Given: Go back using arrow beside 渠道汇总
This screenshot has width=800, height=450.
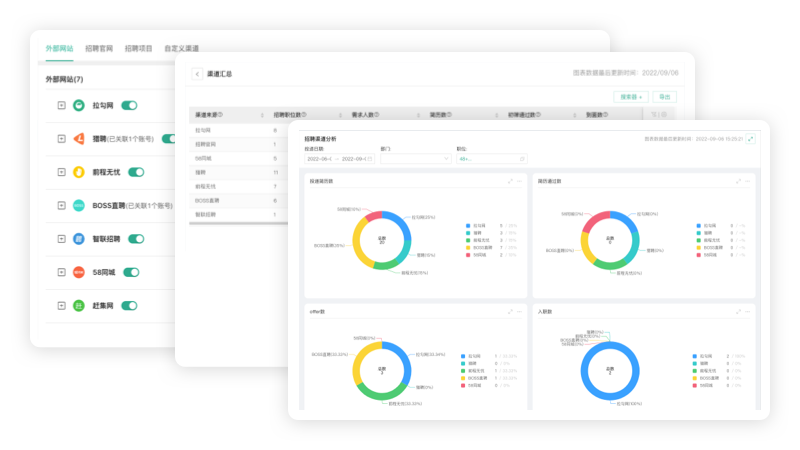Looking at the screenshot, I should click(197, 74).
